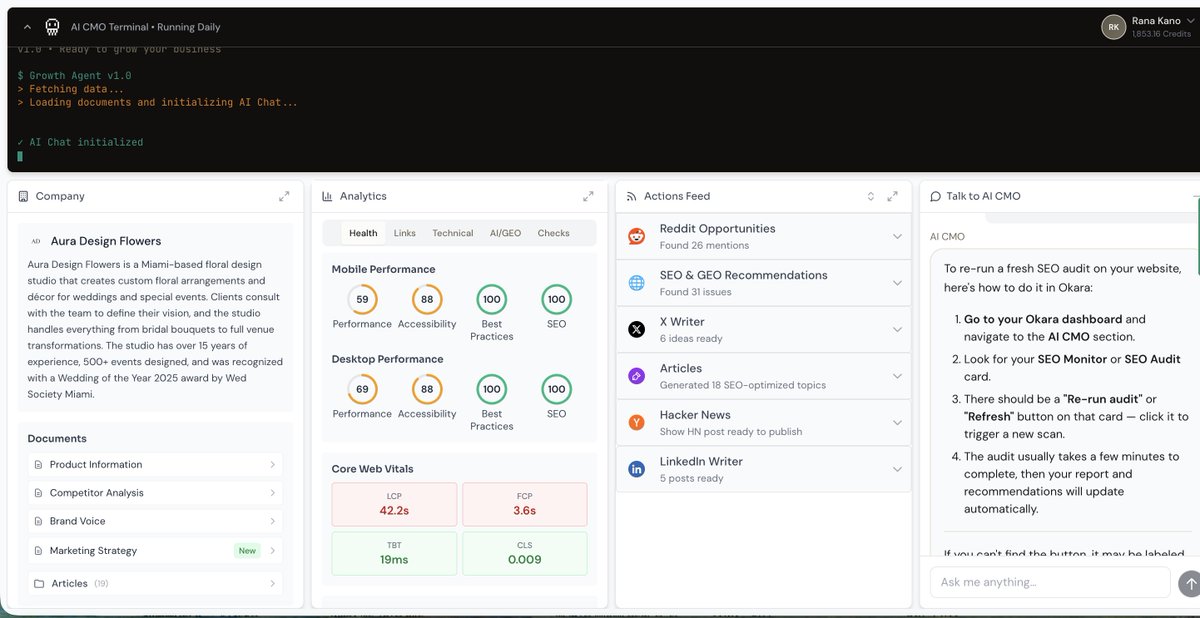Click the CLS 0.009 vitals card
The width and height of the screenshot is (1200, 618).
tap(525, 553)
